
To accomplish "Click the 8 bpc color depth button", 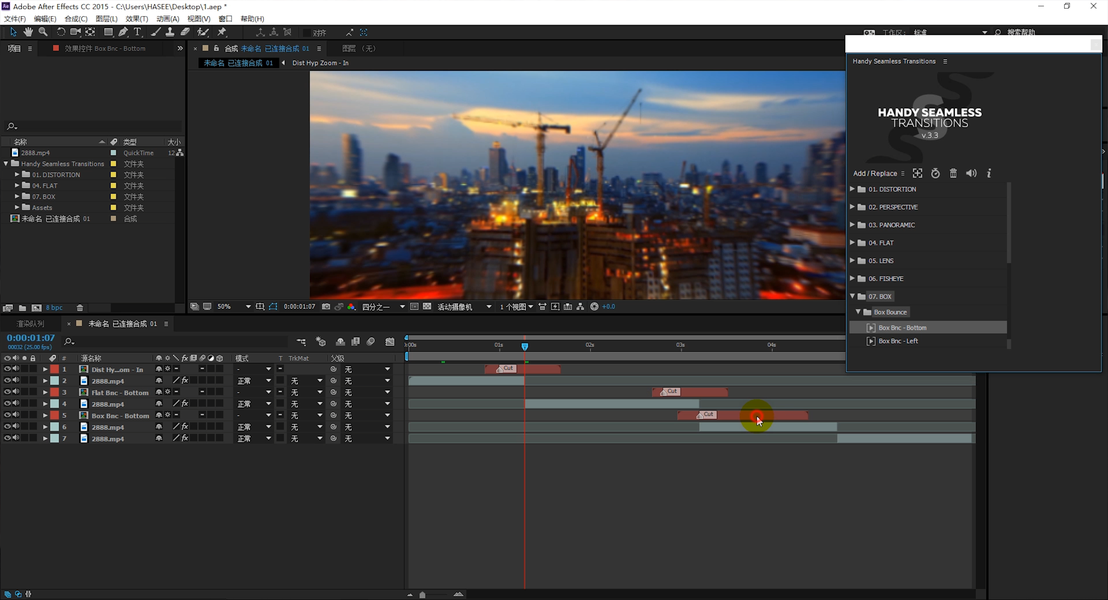I will pyautogui.click(x=54, y=307).
